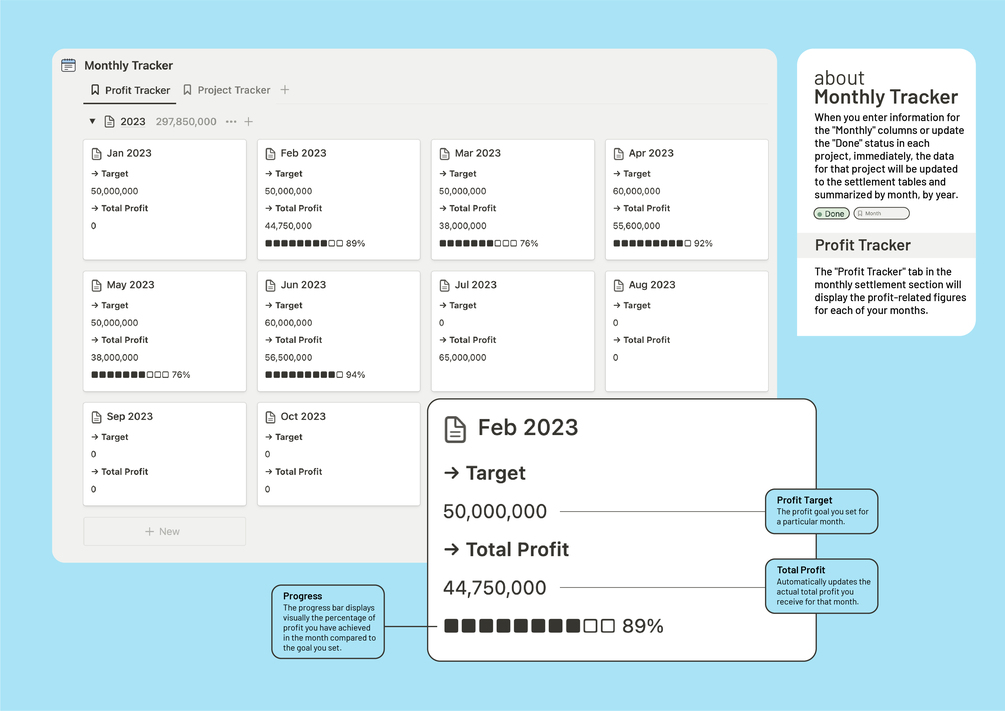Open the 2023 group page
1005x711 pixels.
pos(133,122)
